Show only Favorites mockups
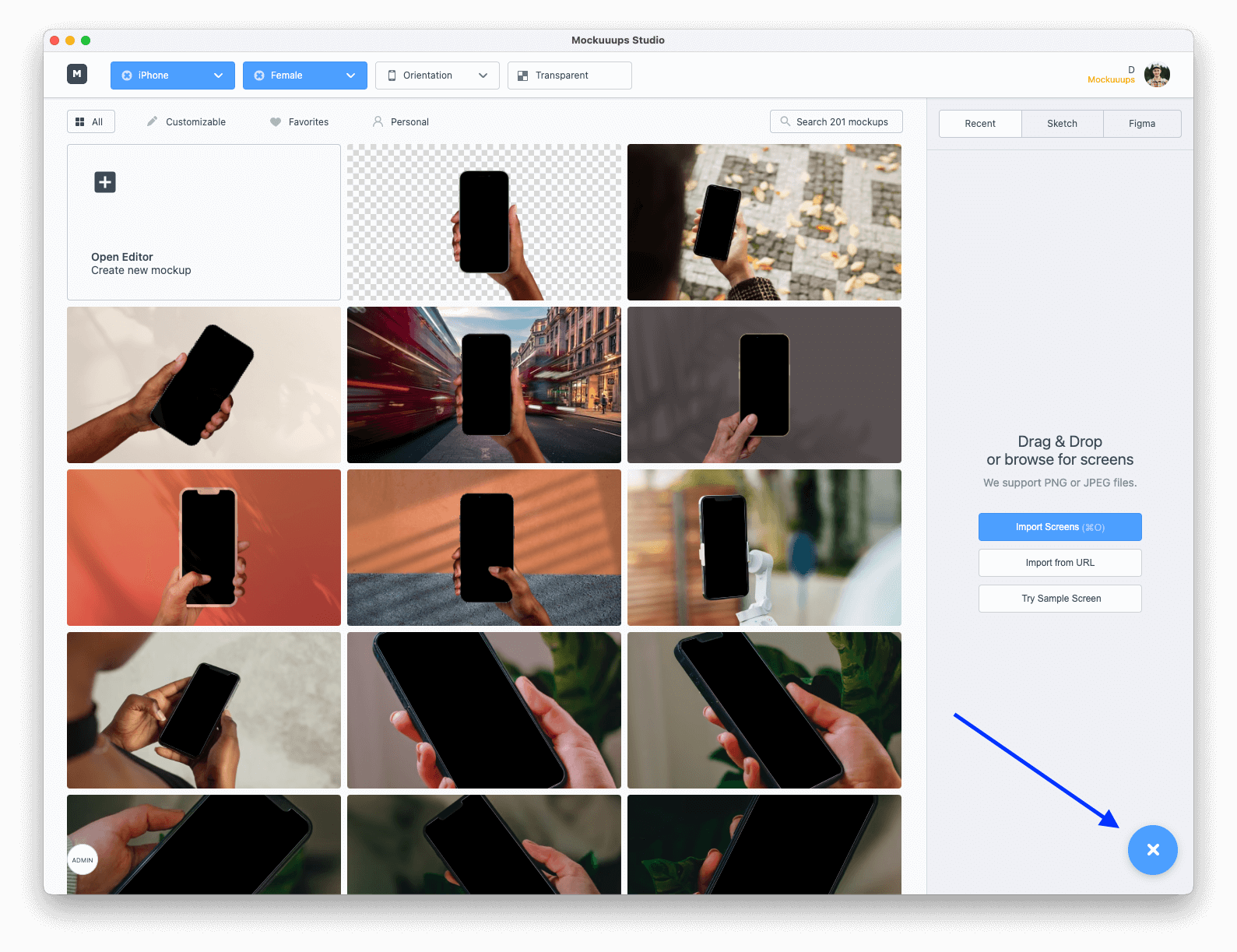 (299, 122)
